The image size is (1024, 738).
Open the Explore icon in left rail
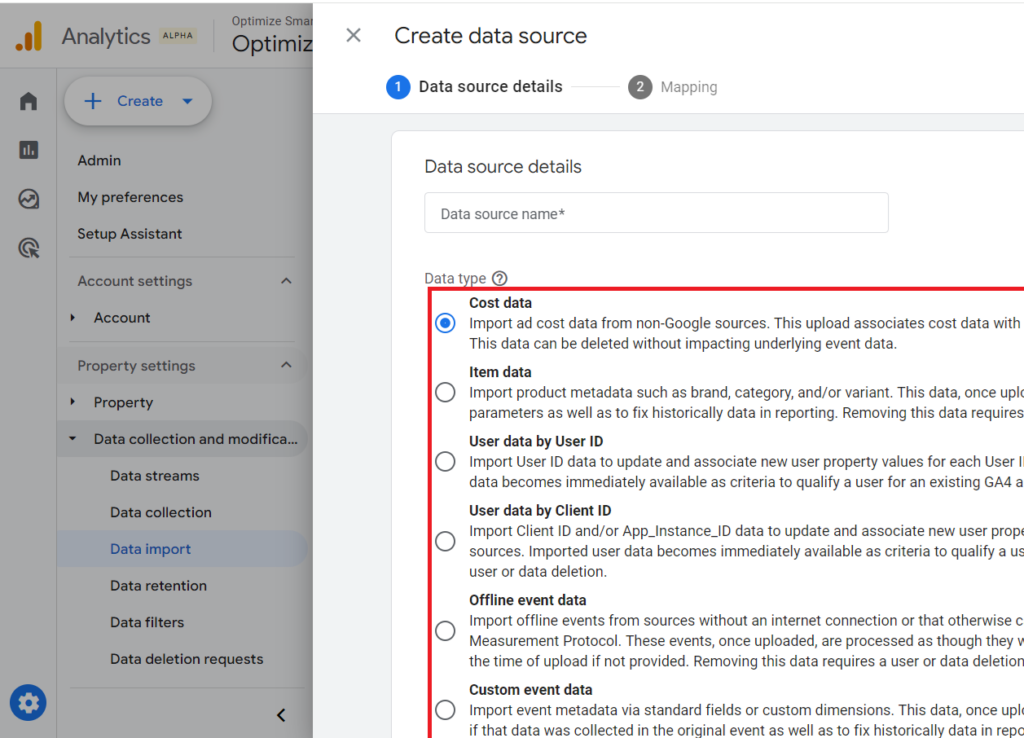tap(29, 199)
